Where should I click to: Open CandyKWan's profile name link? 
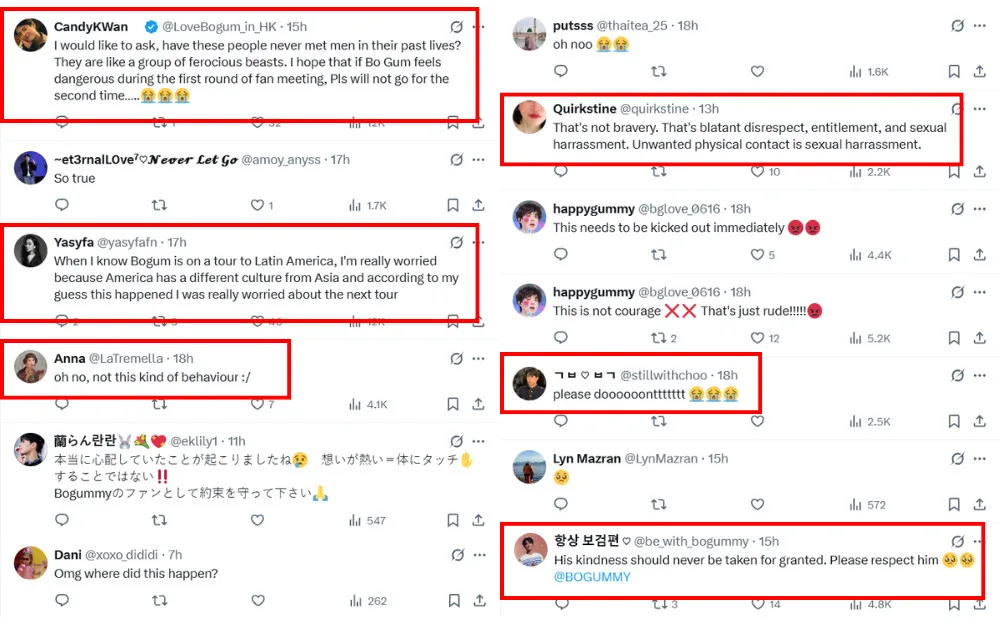click(x=91, y=27)
